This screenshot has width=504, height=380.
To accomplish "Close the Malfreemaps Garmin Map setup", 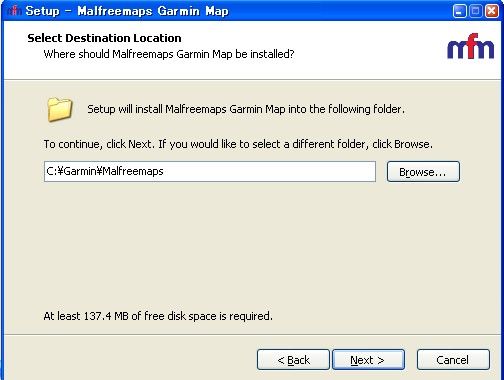I will 492,11.
